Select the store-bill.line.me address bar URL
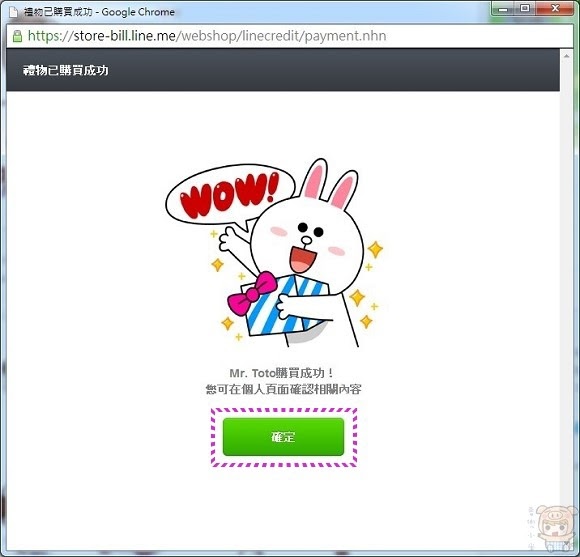The width and height of the screenshot is (580, 557). tap(207, 36)
